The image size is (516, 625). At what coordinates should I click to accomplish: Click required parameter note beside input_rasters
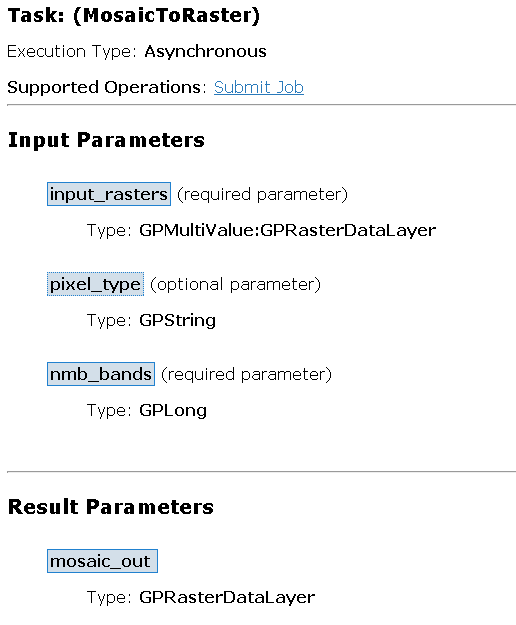coord(262,194)
